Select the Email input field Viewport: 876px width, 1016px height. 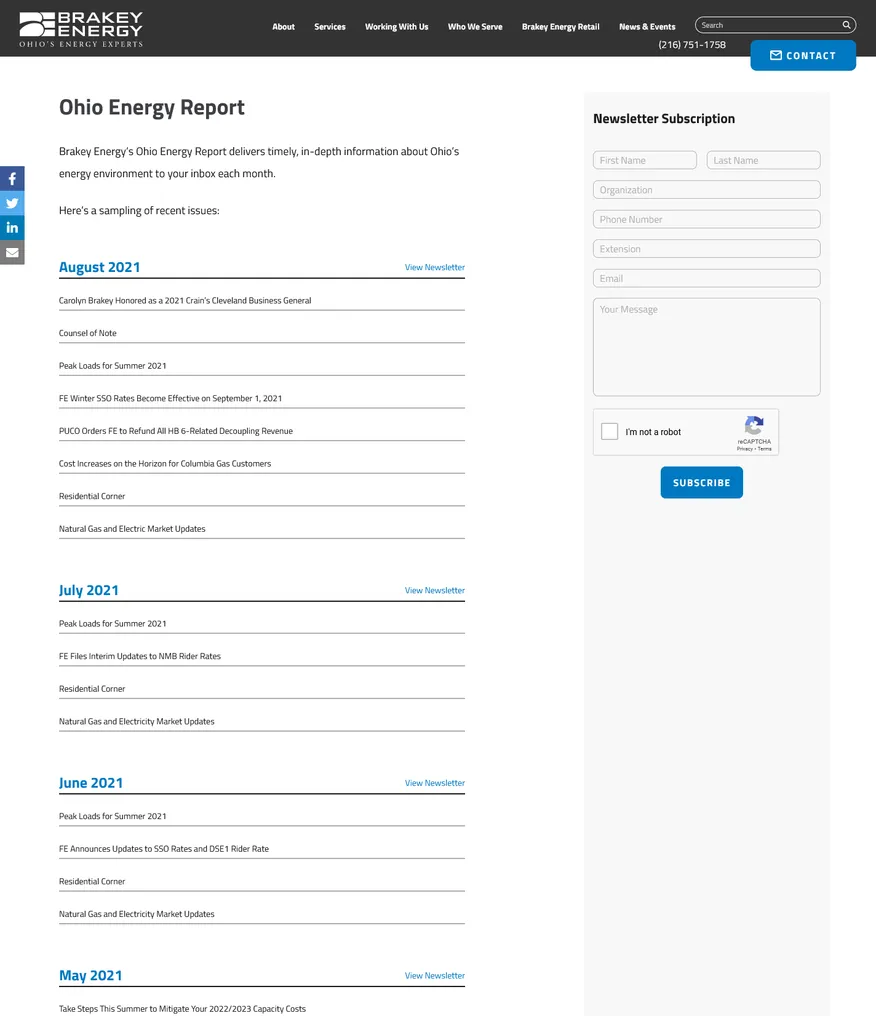(x=706, y=278)
